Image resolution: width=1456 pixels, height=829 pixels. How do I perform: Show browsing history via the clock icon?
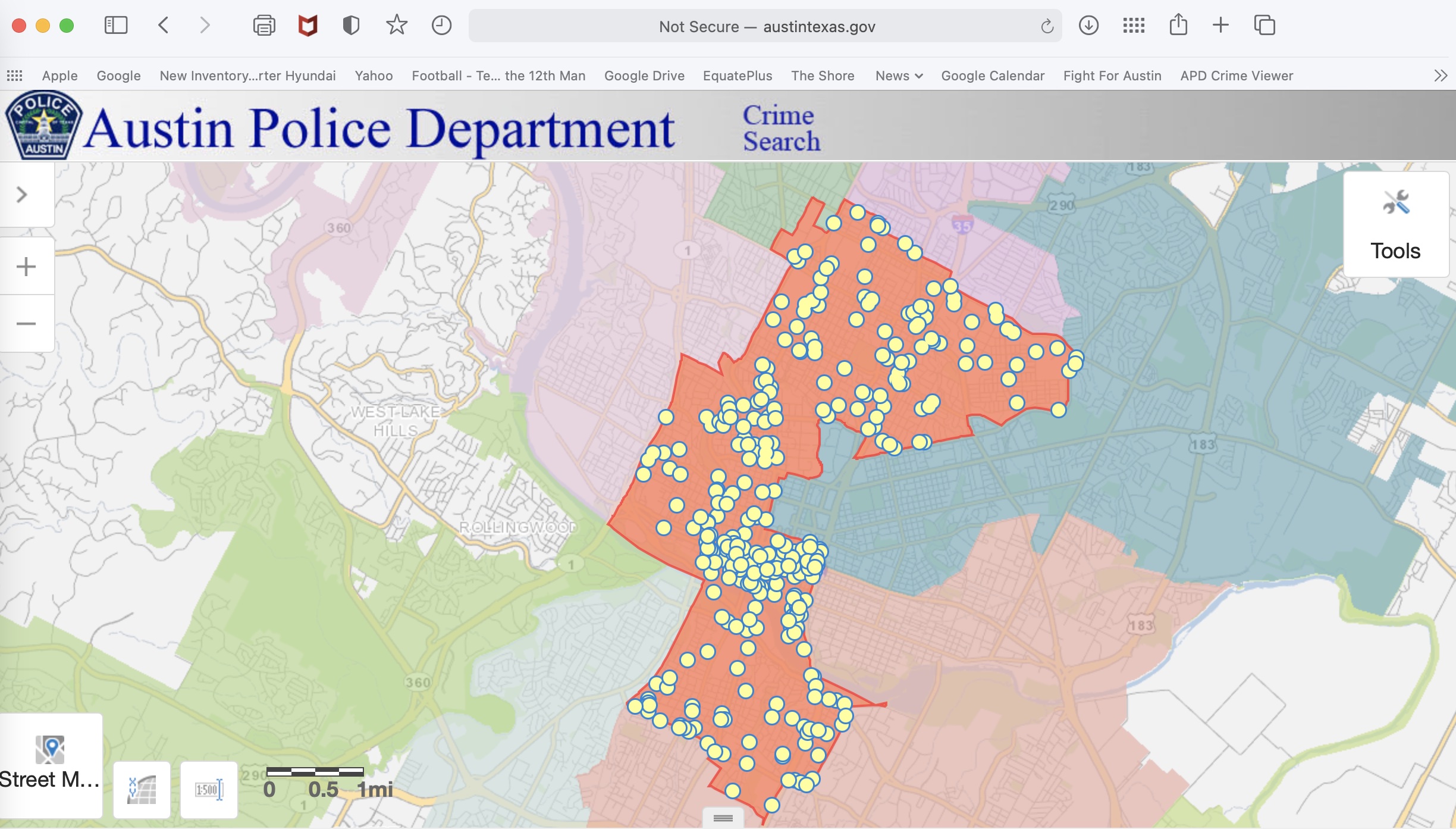tap(441, 25)
